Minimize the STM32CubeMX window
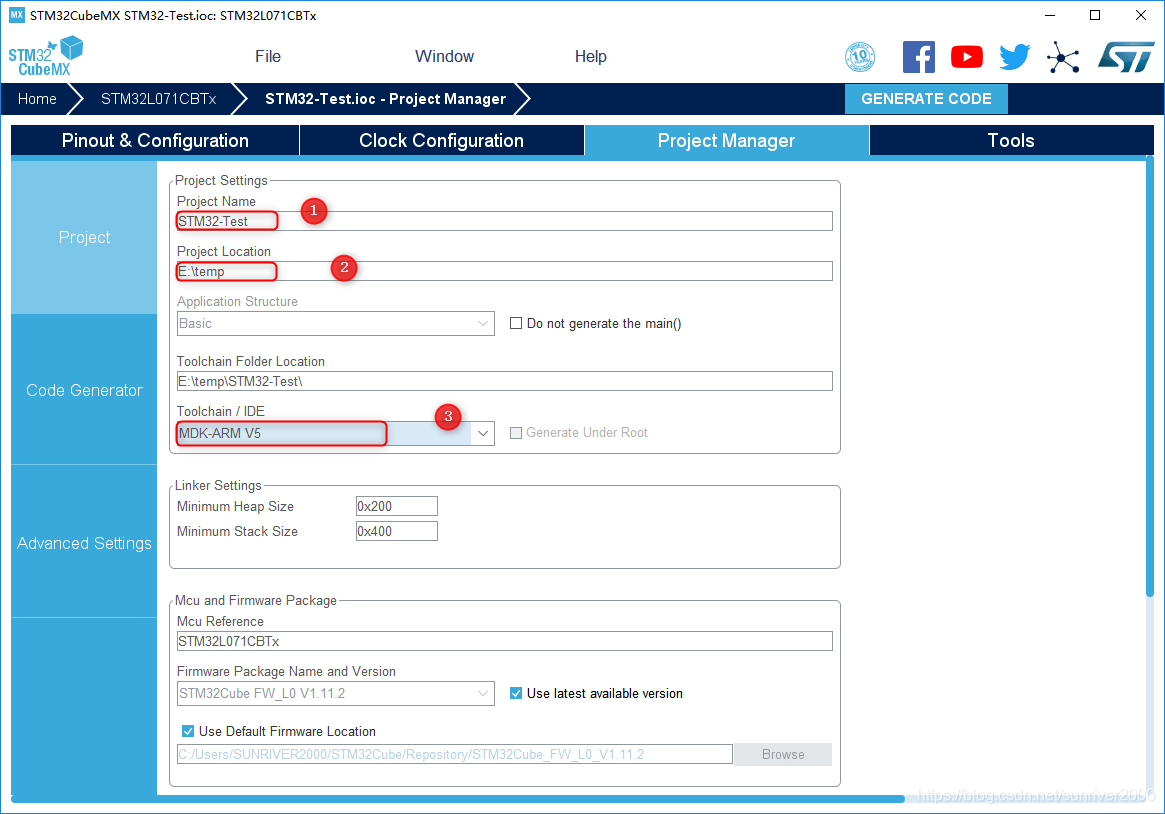The width and height of the screenshot is (1165, 814). (x=1050, y=15)
